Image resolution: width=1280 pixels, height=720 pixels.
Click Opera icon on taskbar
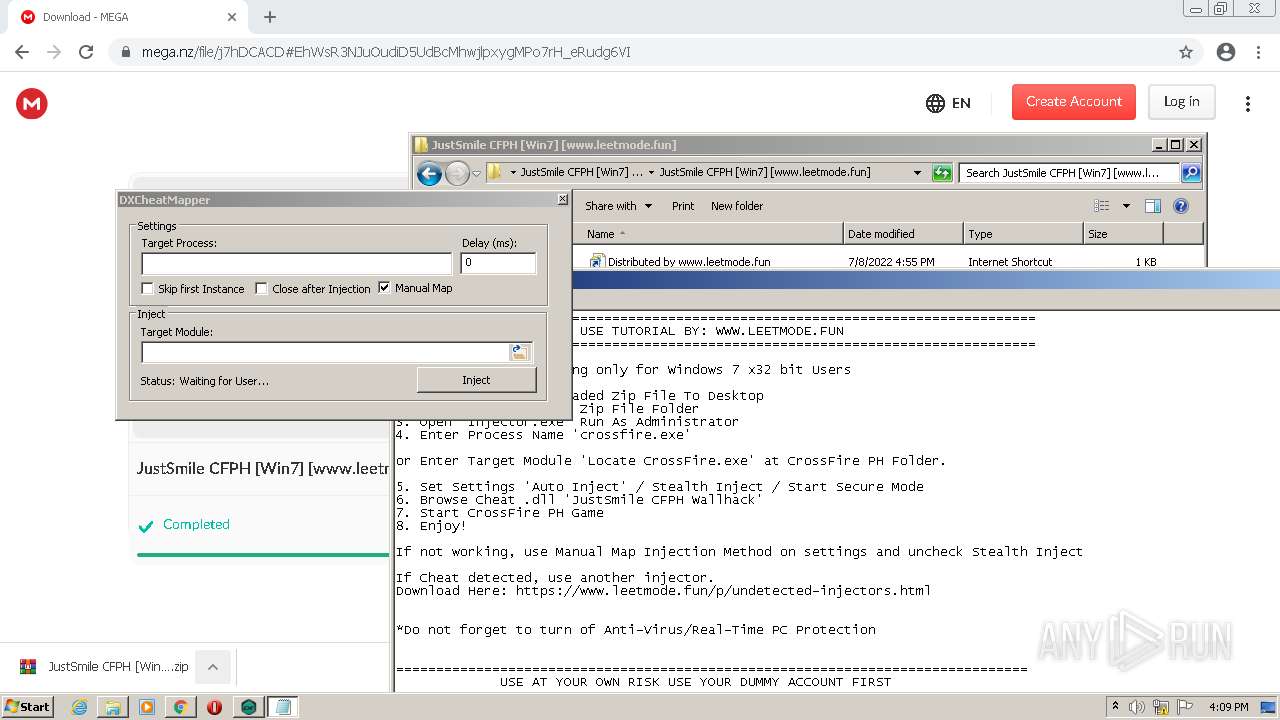click(x=214, y=707)
